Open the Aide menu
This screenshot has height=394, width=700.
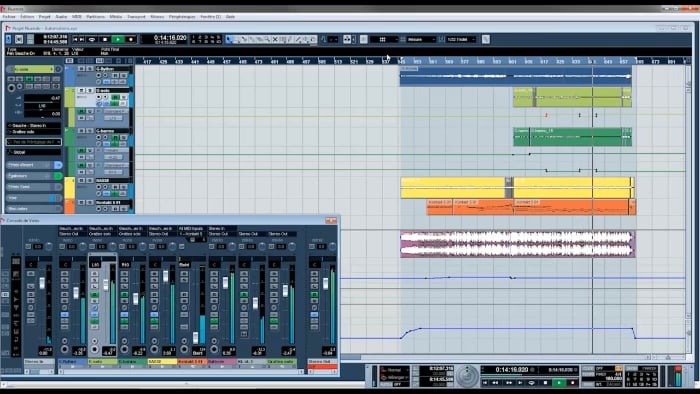click(x=230, y=17)
